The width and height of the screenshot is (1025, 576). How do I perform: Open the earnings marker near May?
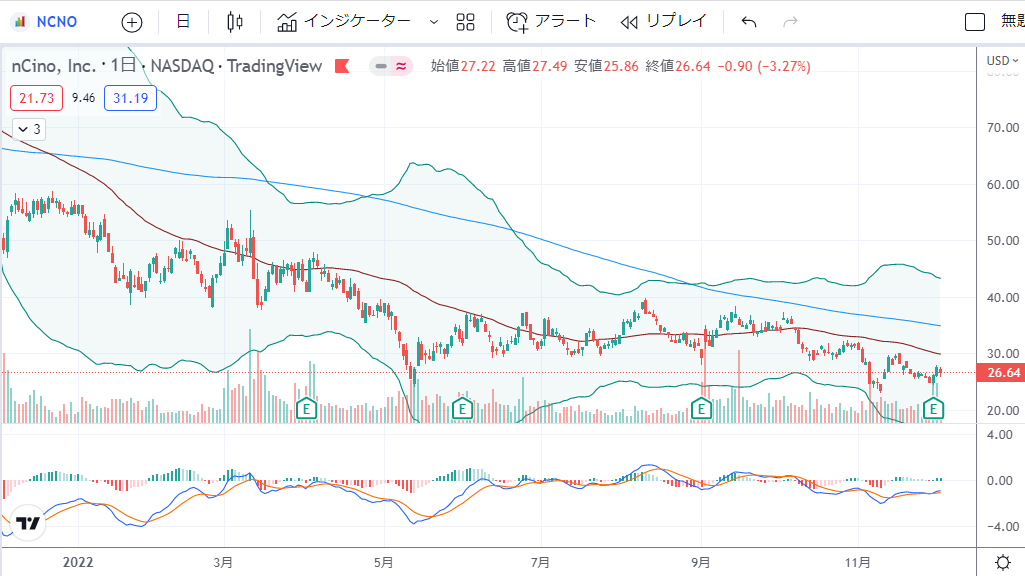pyautogui.click(x=306, y=410)
